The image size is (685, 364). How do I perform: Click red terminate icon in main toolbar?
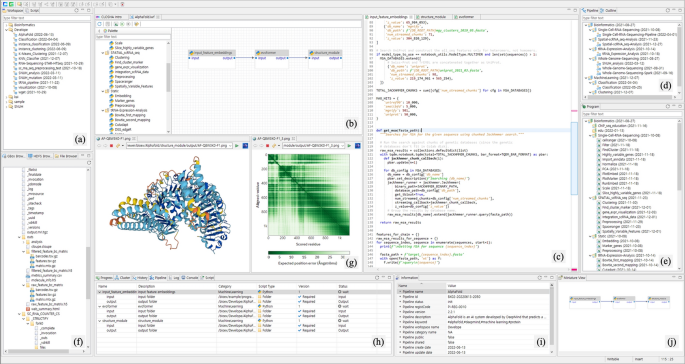pos(122,4)
